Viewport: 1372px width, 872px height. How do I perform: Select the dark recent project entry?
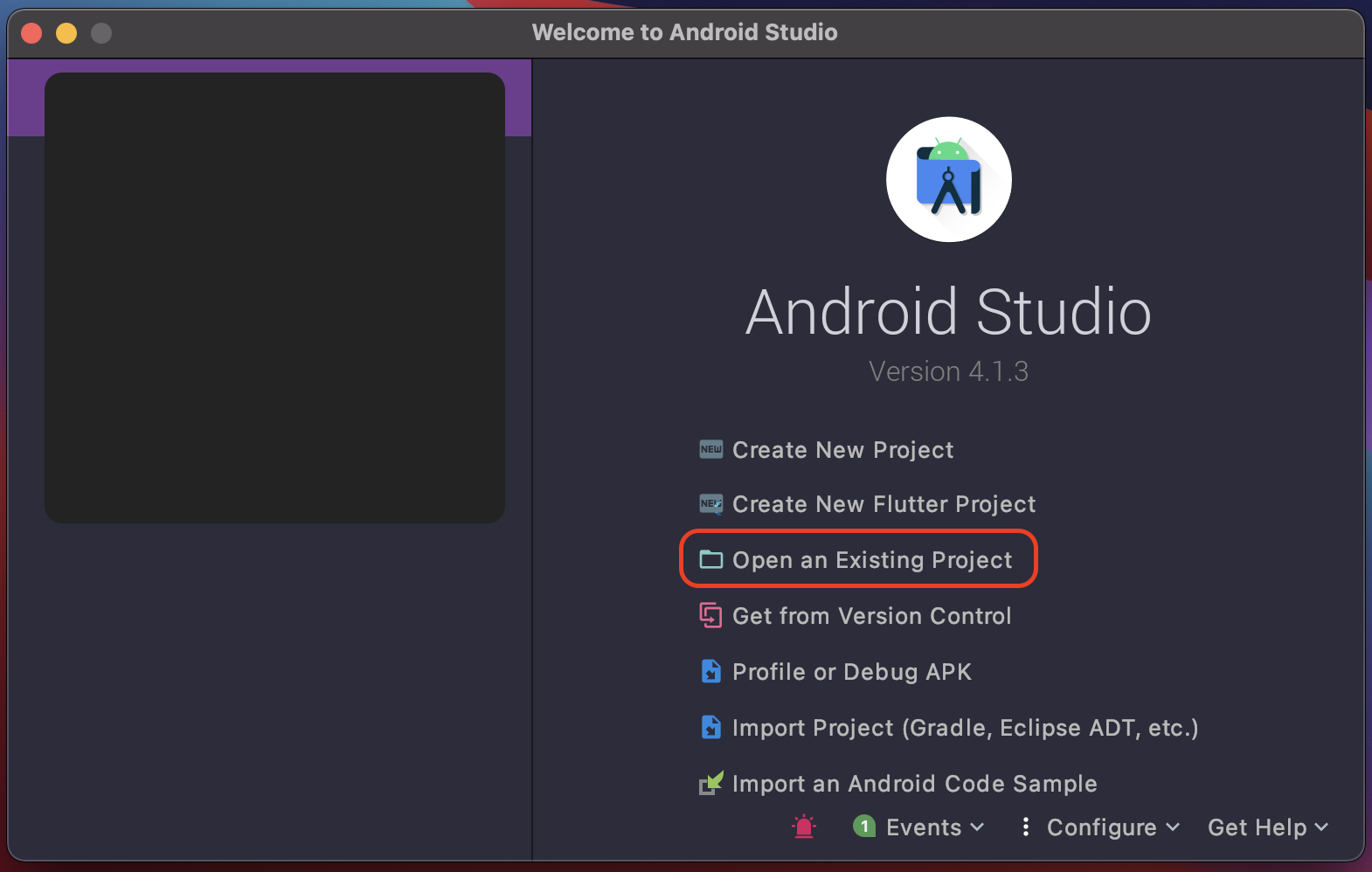[274, 298]
